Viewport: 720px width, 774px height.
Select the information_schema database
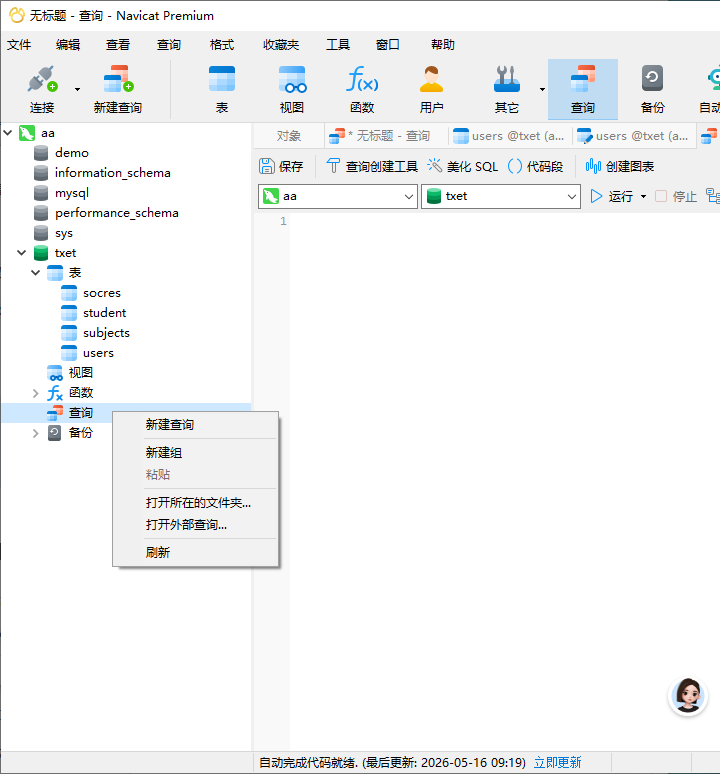113,173
